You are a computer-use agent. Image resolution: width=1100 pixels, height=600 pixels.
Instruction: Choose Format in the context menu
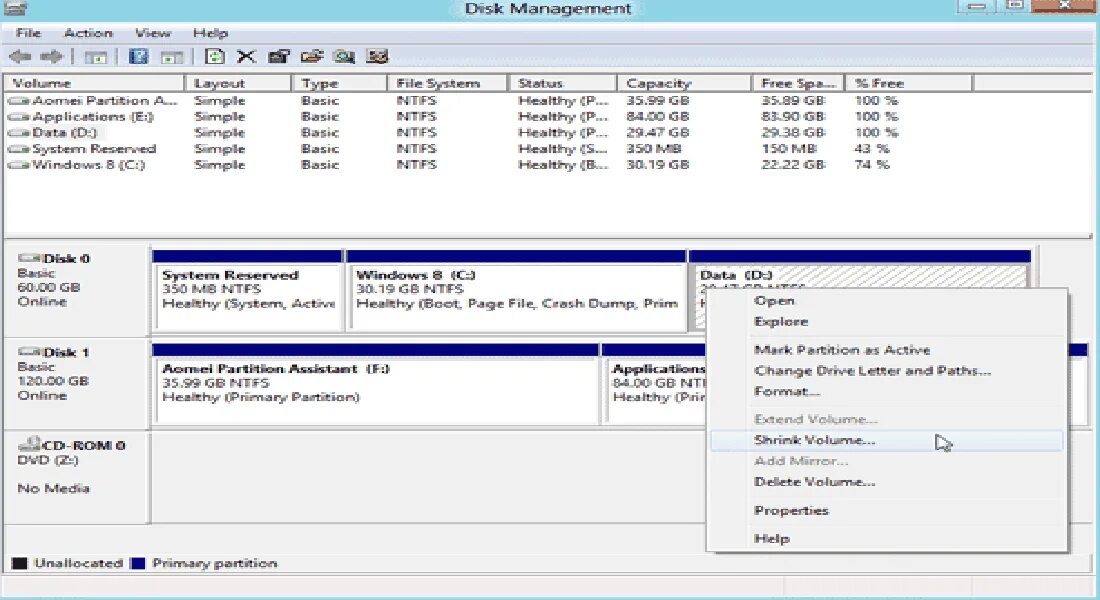[787, 392]
